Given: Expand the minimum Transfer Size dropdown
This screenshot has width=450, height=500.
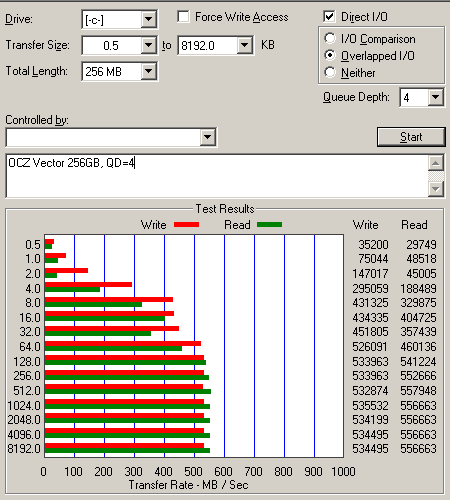Looking at the screenshot, I should click(148, 45).
